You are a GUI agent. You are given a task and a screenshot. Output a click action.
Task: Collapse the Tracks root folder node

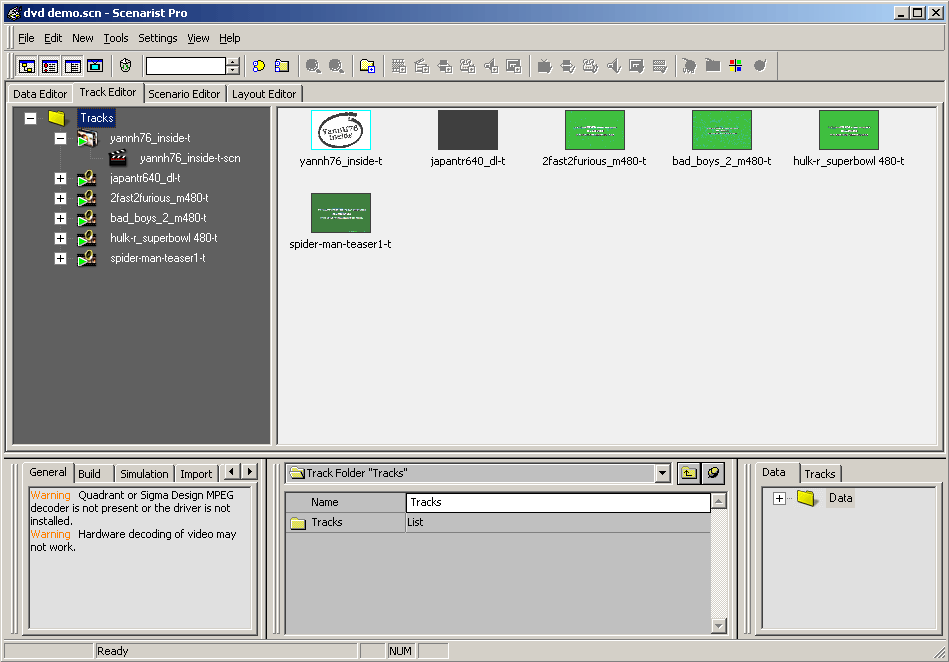pos(30,118)
